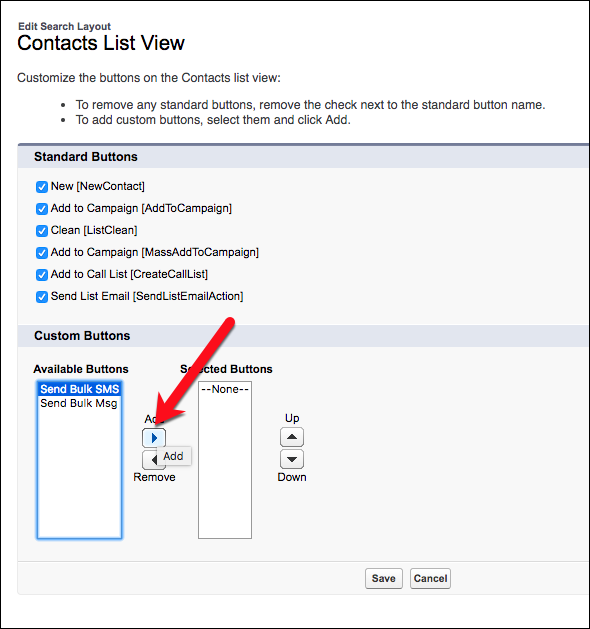This screenshot has width=590, height=629.
Task: Click the Down arrow button
Action: click(x=292, y=459)
